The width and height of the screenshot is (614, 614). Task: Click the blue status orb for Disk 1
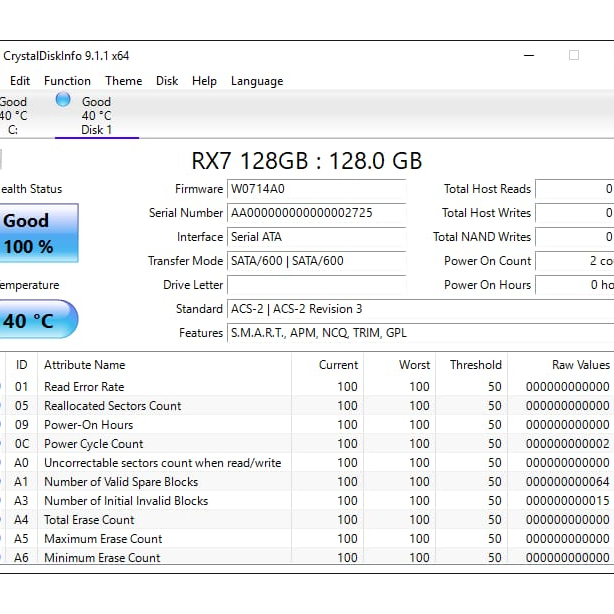pos(63,99)
